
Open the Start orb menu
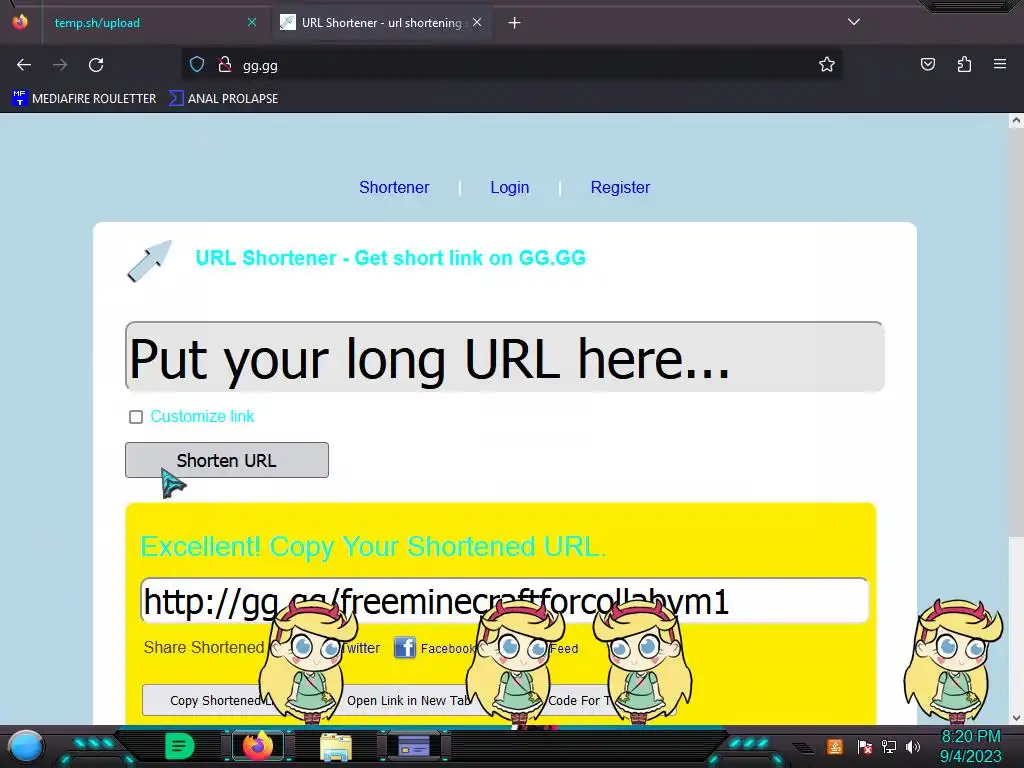[x=26, y=746]
